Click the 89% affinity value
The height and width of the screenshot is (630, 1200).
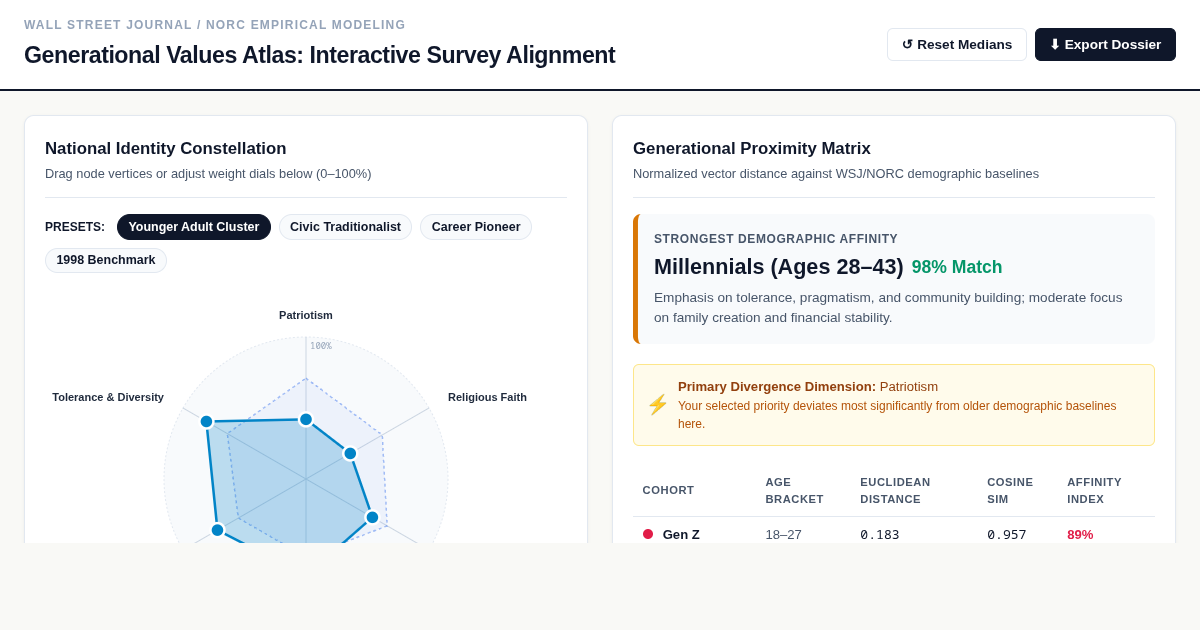click(1080, 534)
